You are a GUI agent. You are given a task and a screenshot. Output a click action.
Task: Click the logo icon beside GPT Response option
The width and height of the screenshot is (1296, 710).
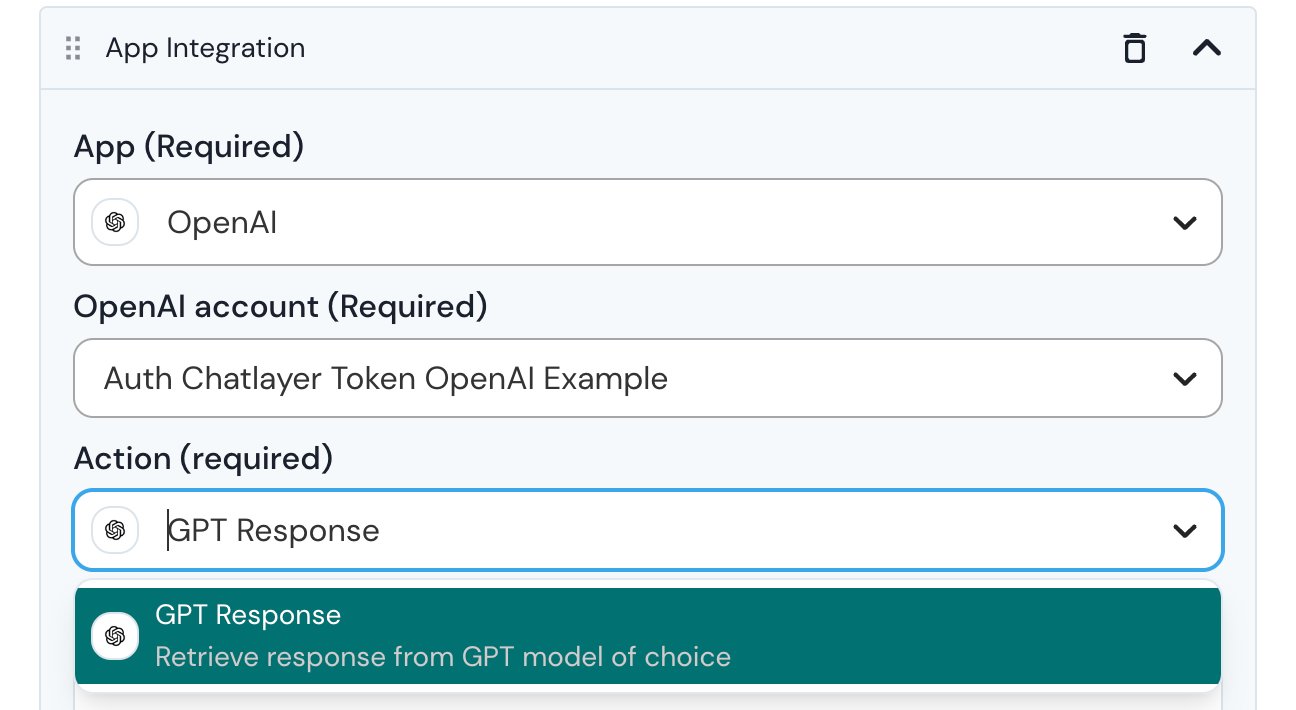click(x=115, y=636)
